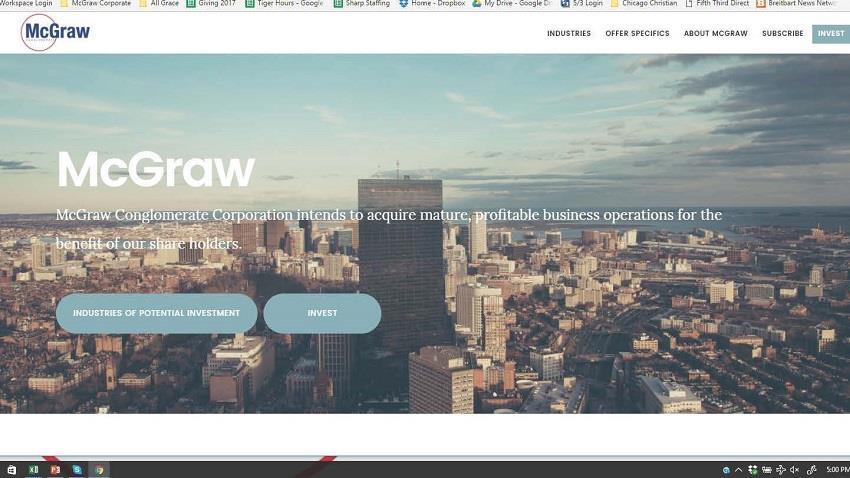Go to Offer Specifics in the navbar
The image size is (850, 478).
click(x=637, y=34)
